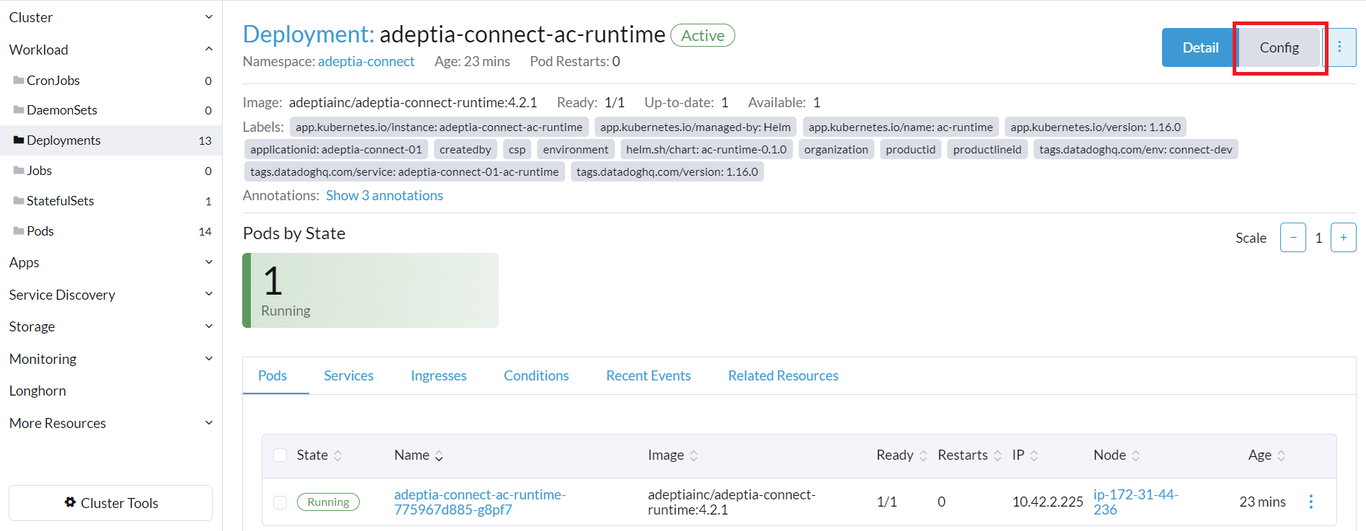The width and height of the screenshot is (1366, 531).
Task: Click the createdby label tag
Action: coord(465,149)
